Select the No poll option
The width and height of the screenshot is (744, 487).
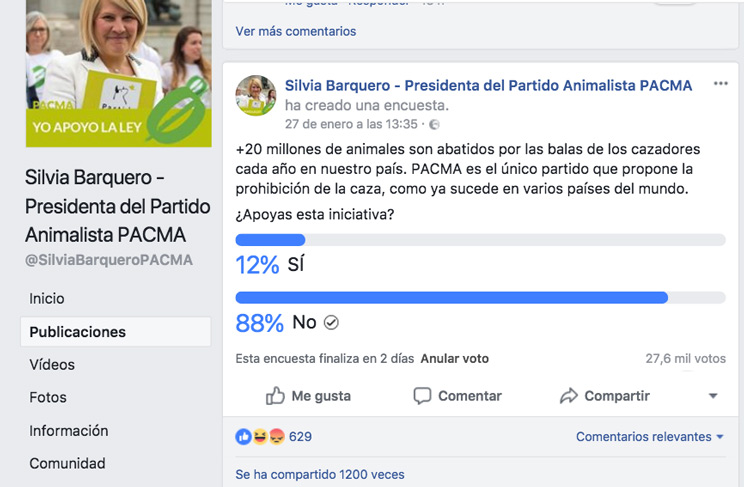303,322
